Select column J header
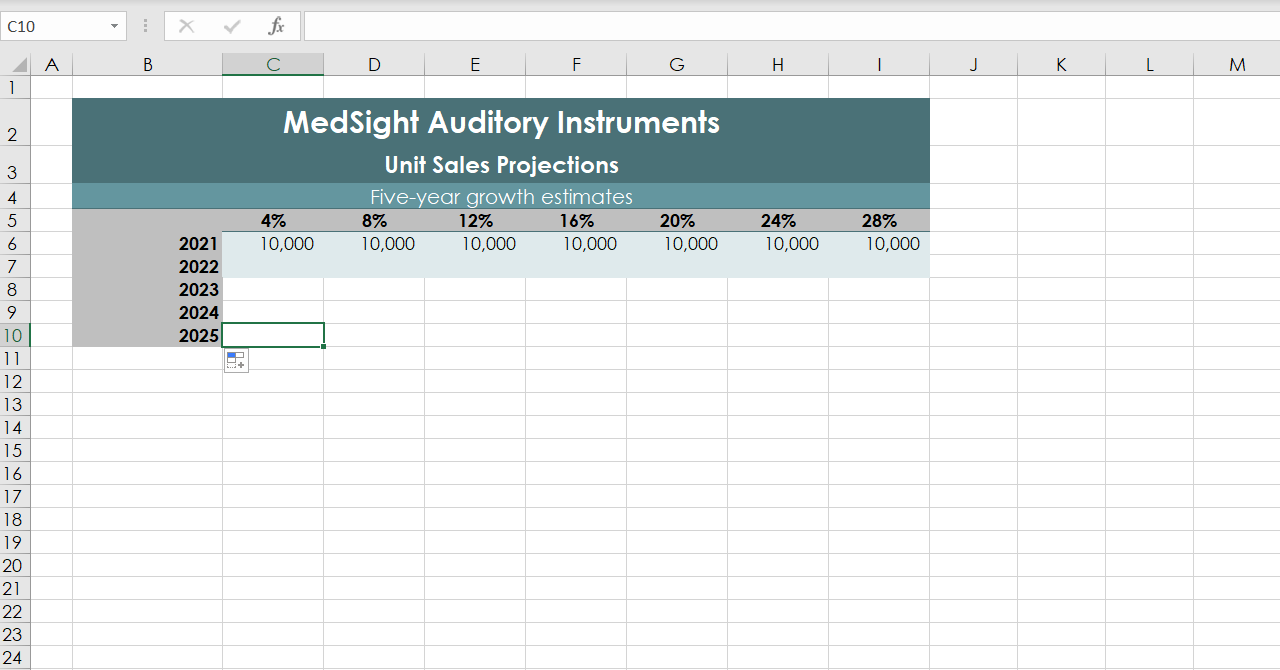 973,65
